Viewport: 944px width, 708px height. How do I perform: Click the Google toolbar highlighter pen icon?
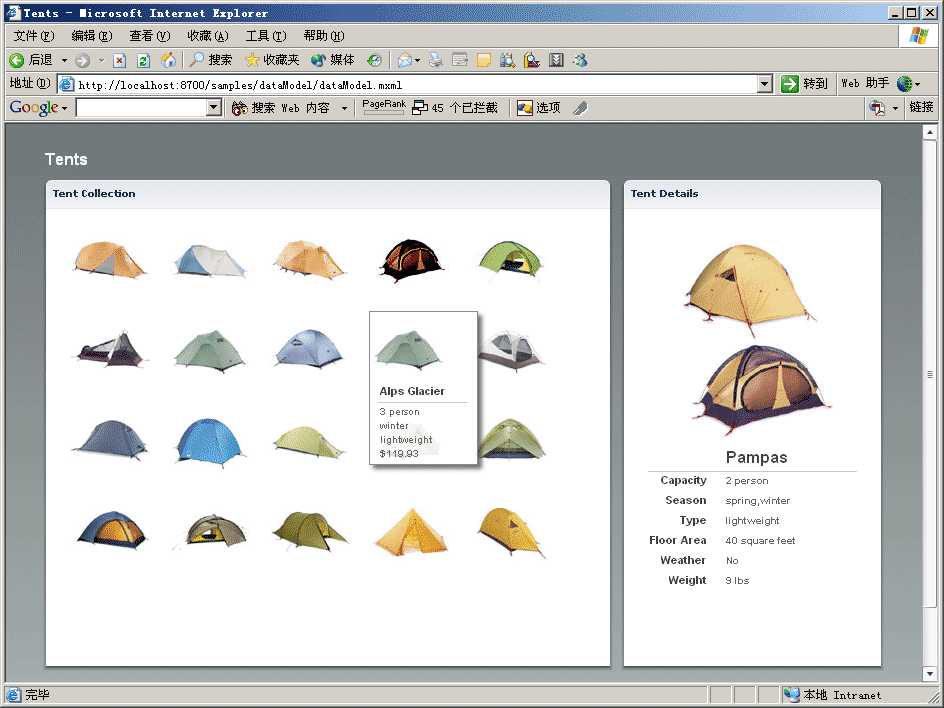(580, 108)
